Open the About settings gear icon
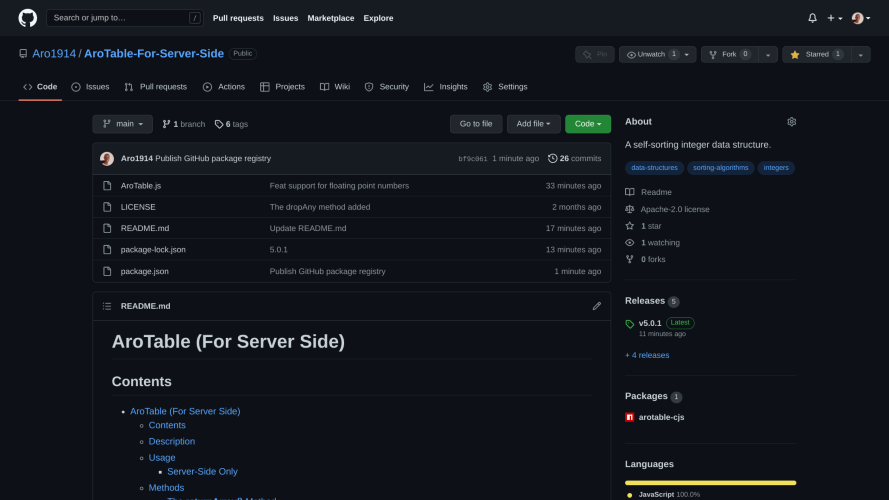Viewport: 889px width, 500px height. click(x=791, y=122)
